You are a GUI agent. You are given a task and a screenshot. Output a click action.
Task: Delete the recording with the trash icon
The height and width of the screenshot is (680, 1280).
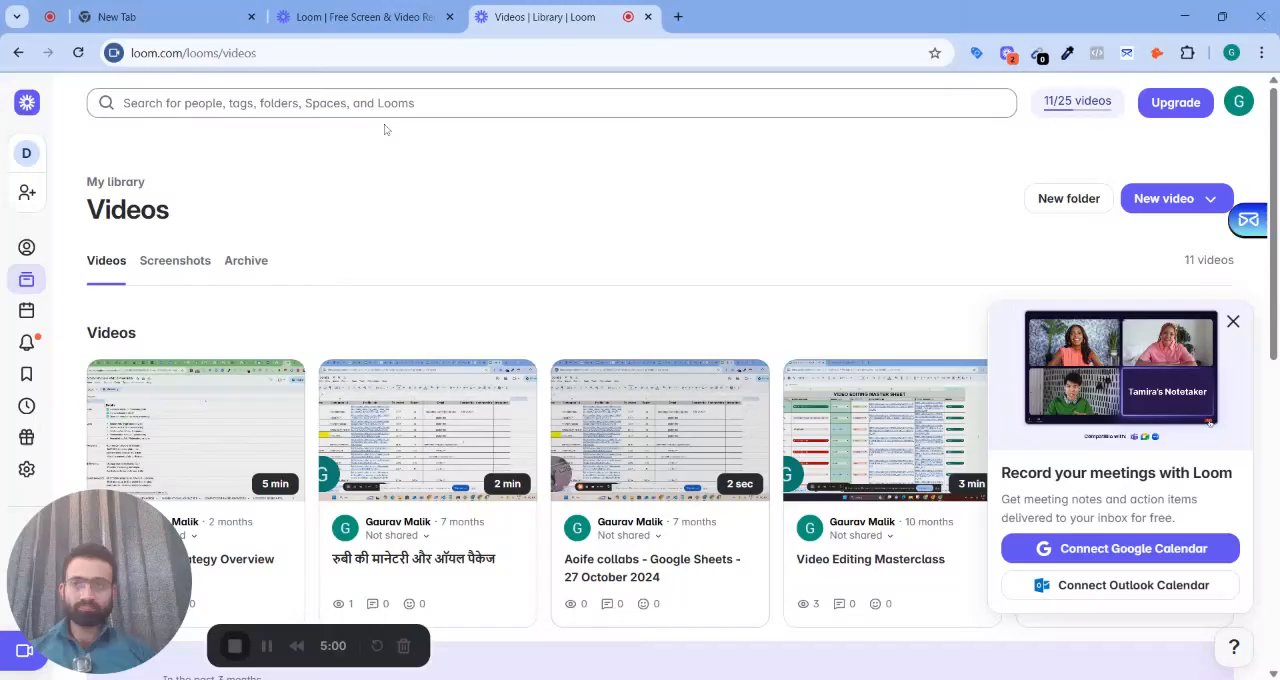point(404,646)
